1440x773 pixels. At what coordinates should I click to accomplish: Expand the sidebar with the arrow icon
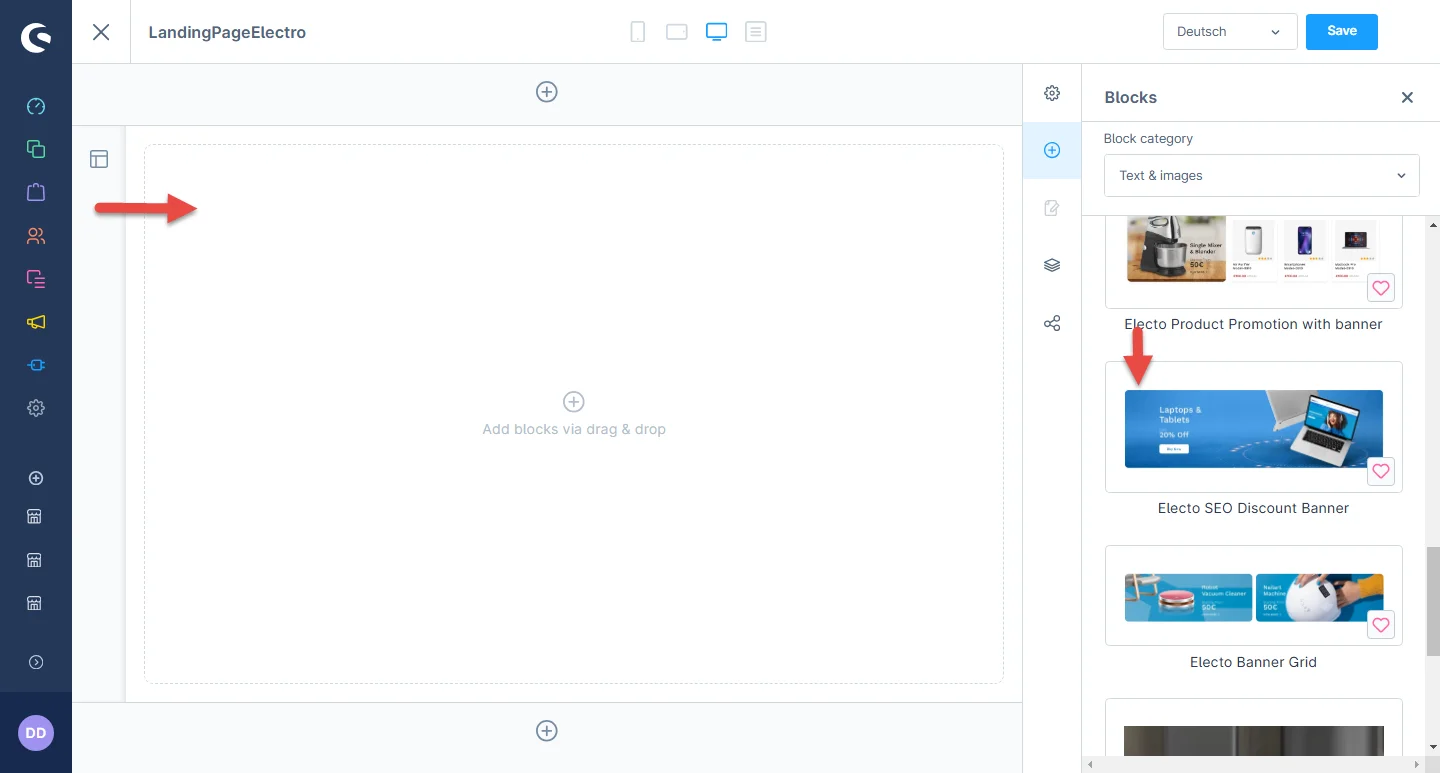36,662
